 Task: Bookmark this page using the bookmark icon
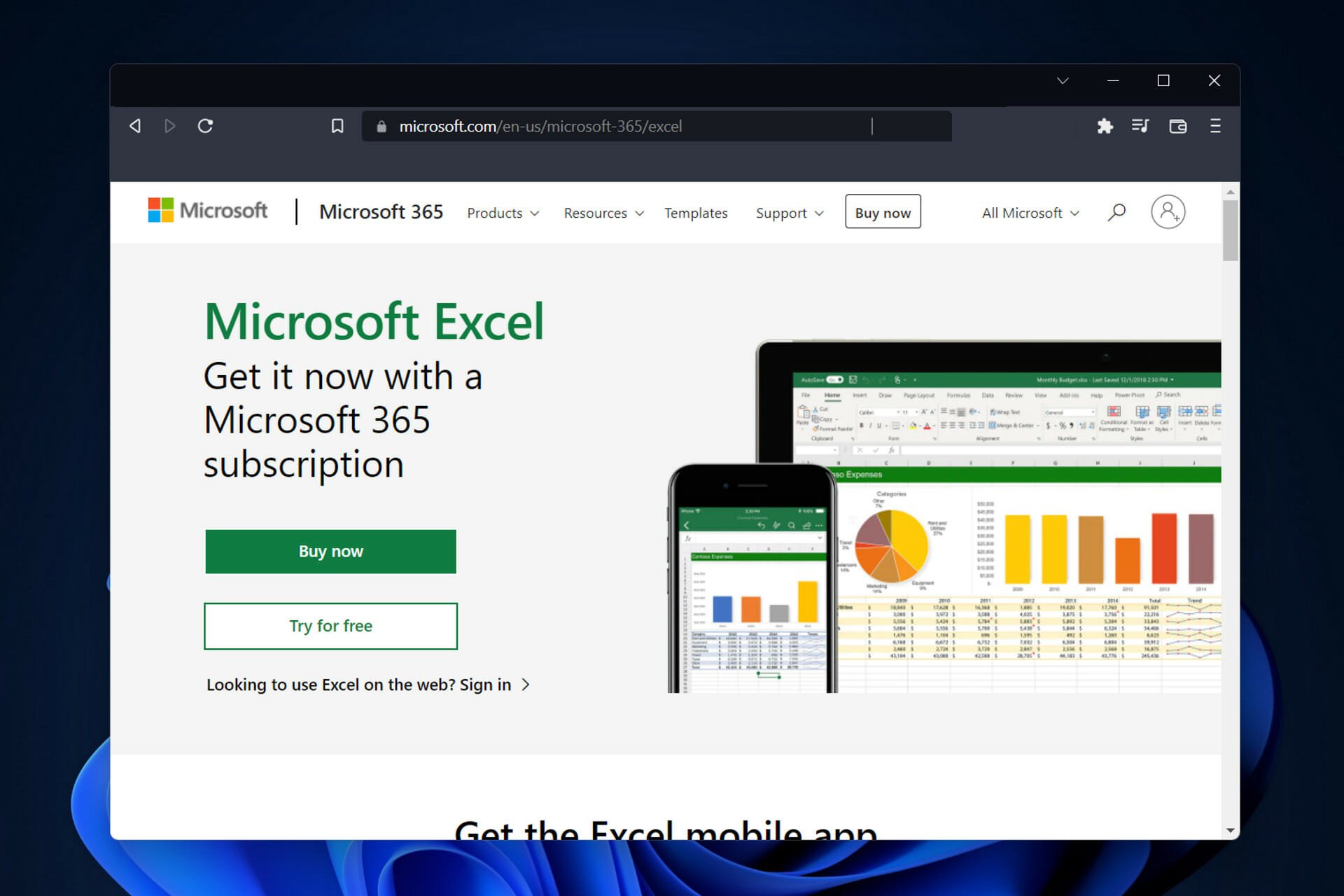coord(337,126)
